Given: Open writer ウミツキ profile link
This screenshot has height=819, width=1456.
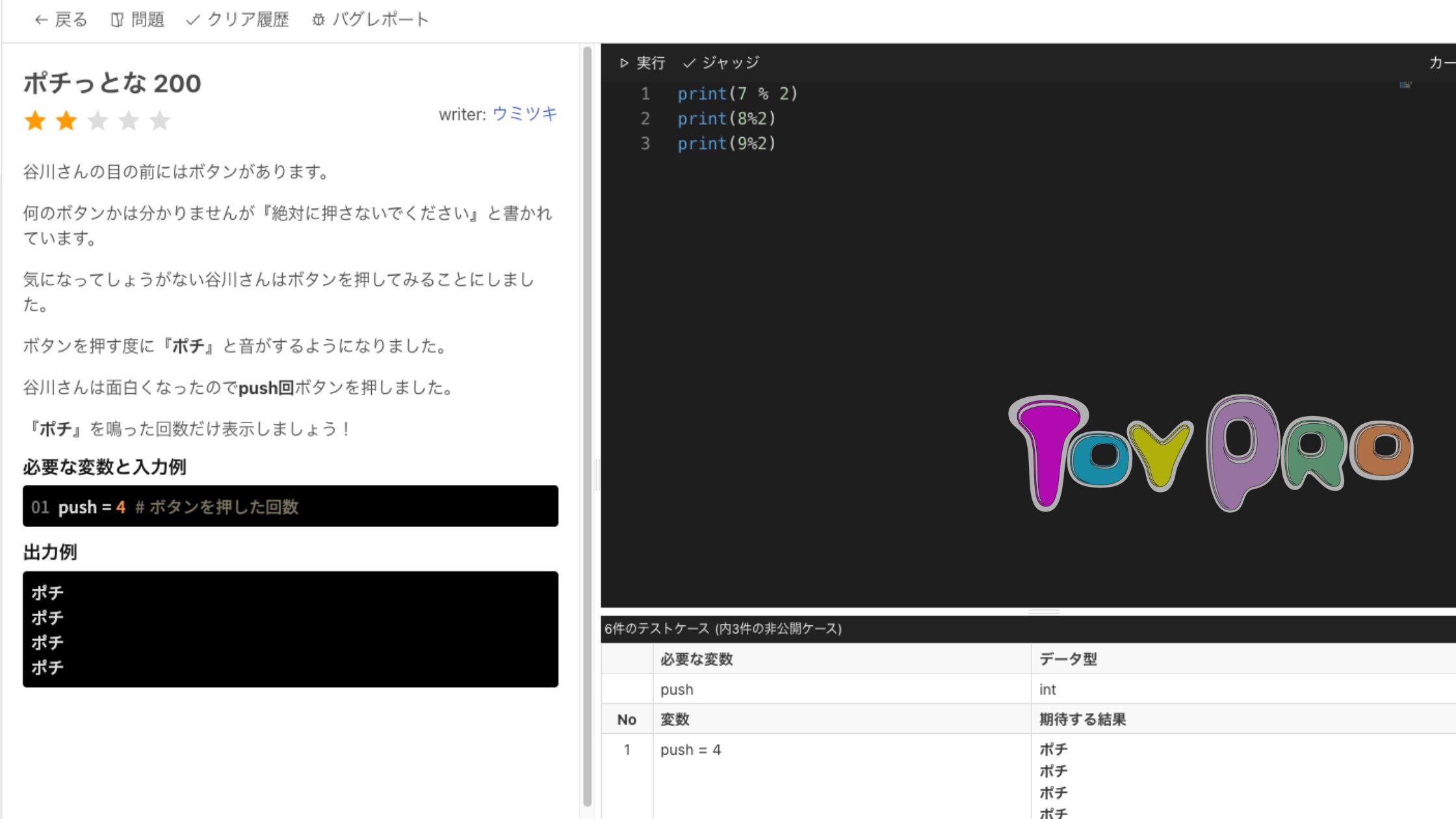Looking at the screenshot, I should 525,114.
